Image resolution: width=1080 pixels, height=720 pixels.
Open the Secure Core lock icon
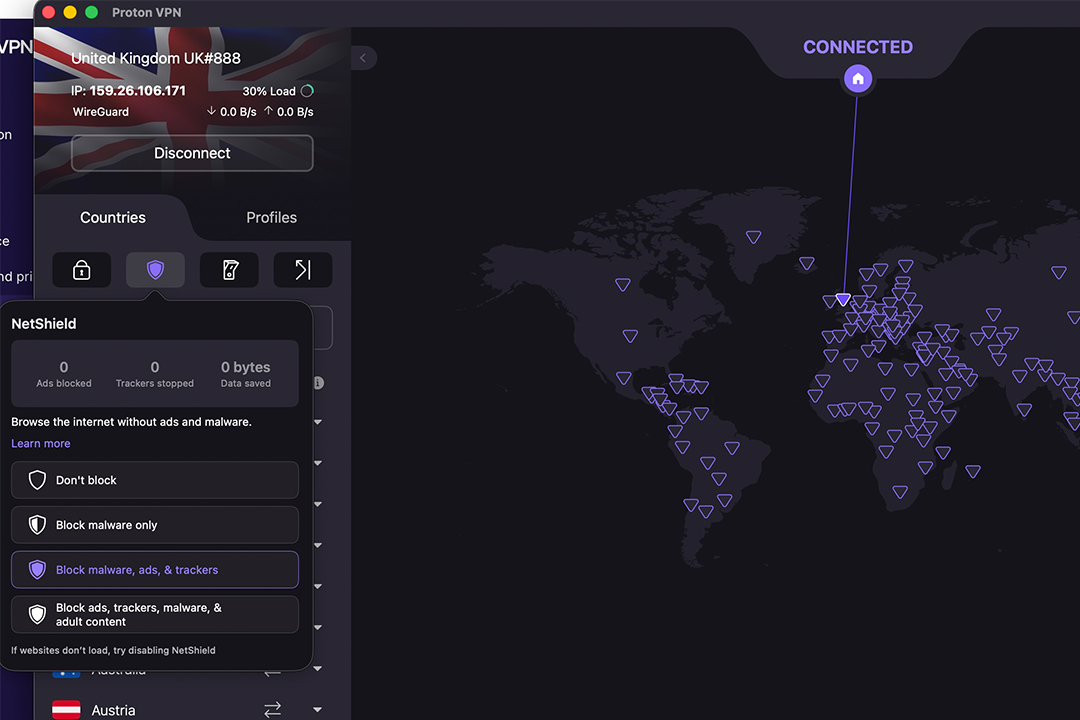[82, 269]
